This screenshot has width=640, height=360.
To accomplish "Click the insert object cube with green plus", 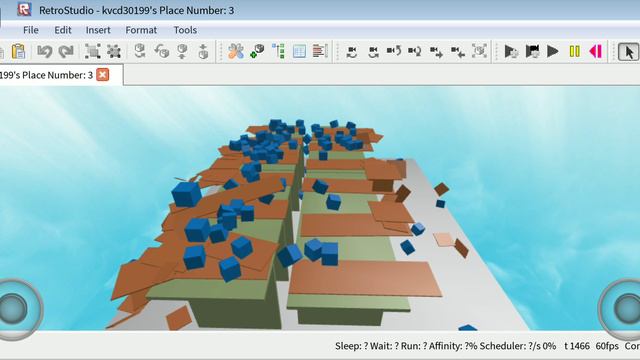I will click(257, 51).
